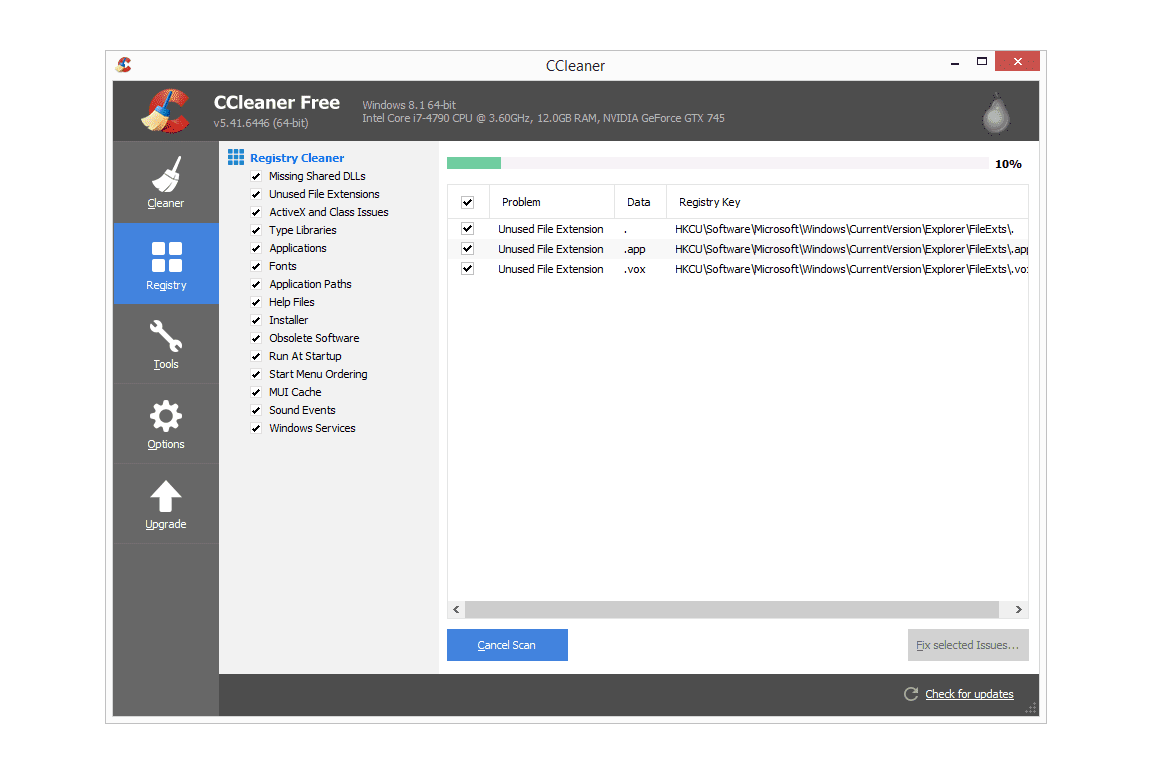Open the Cleaner section broom icon
Image resolution: width=1152 pixels, height=768 pixels.
pos(166,174)
